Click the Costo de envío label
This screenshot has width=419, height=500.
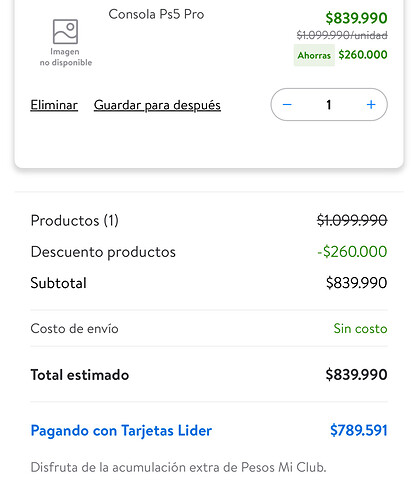[74, 329]
